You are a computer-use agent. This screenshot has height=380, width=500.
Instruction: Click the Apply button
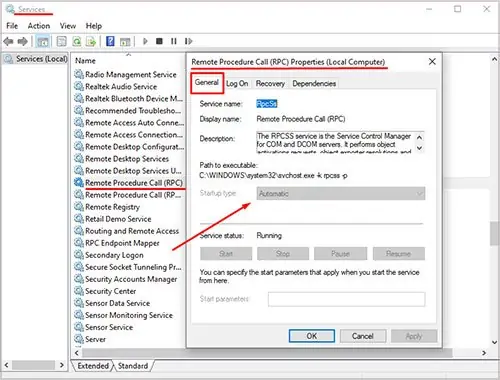[x=414, y=336]
